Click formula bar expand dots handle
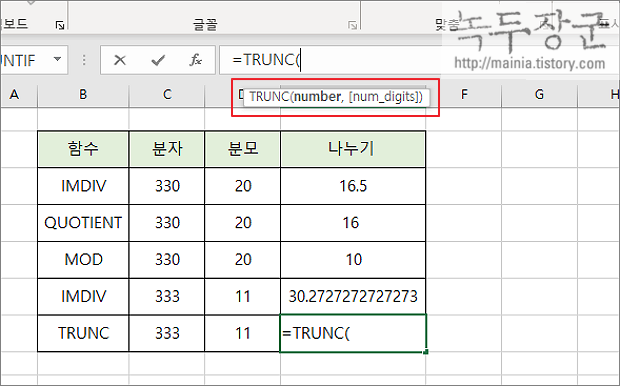Screen dimensions: 620x386 84,60
